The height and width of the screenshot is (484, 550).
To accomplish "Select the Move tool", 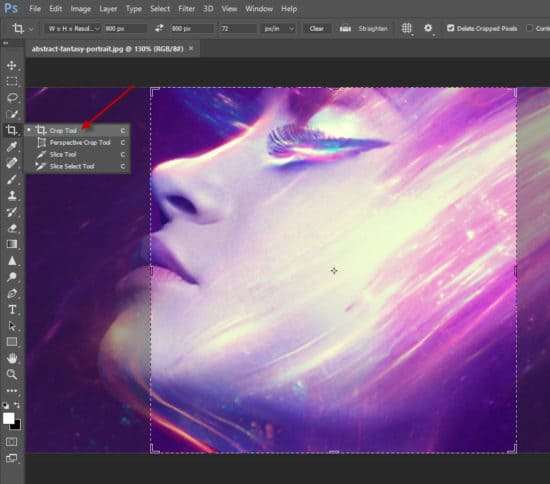I will (x=12, y=65).
